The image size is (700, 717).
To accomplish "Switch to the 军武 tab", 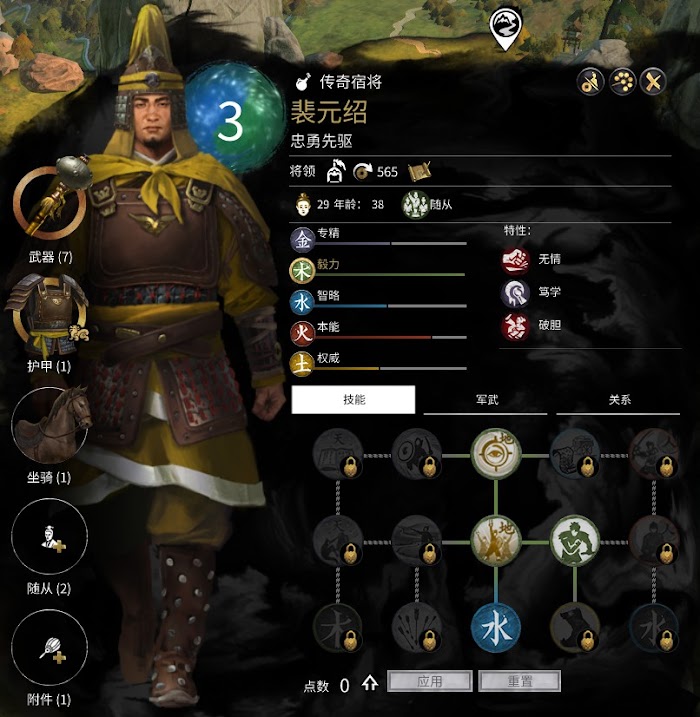I will tap(486, 400).
